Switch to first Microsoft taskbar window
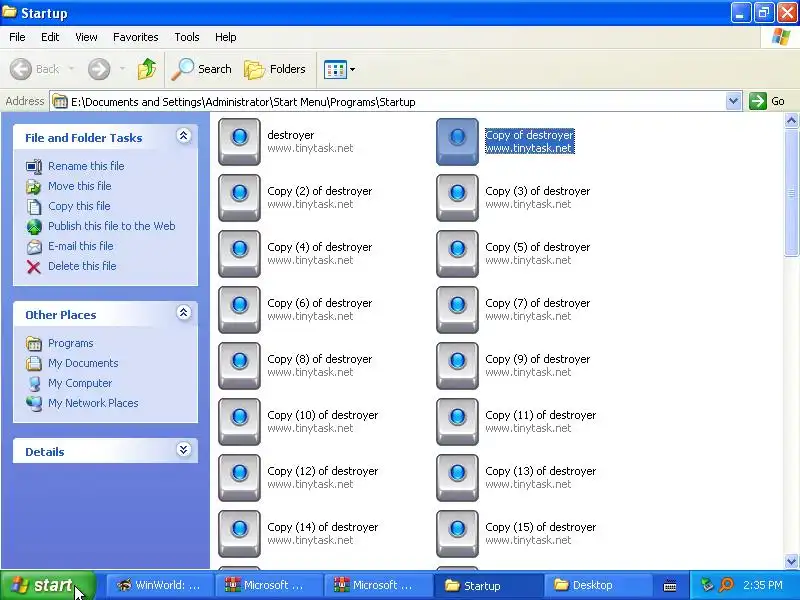The image size is (800, 600). [x=268, y=585]
